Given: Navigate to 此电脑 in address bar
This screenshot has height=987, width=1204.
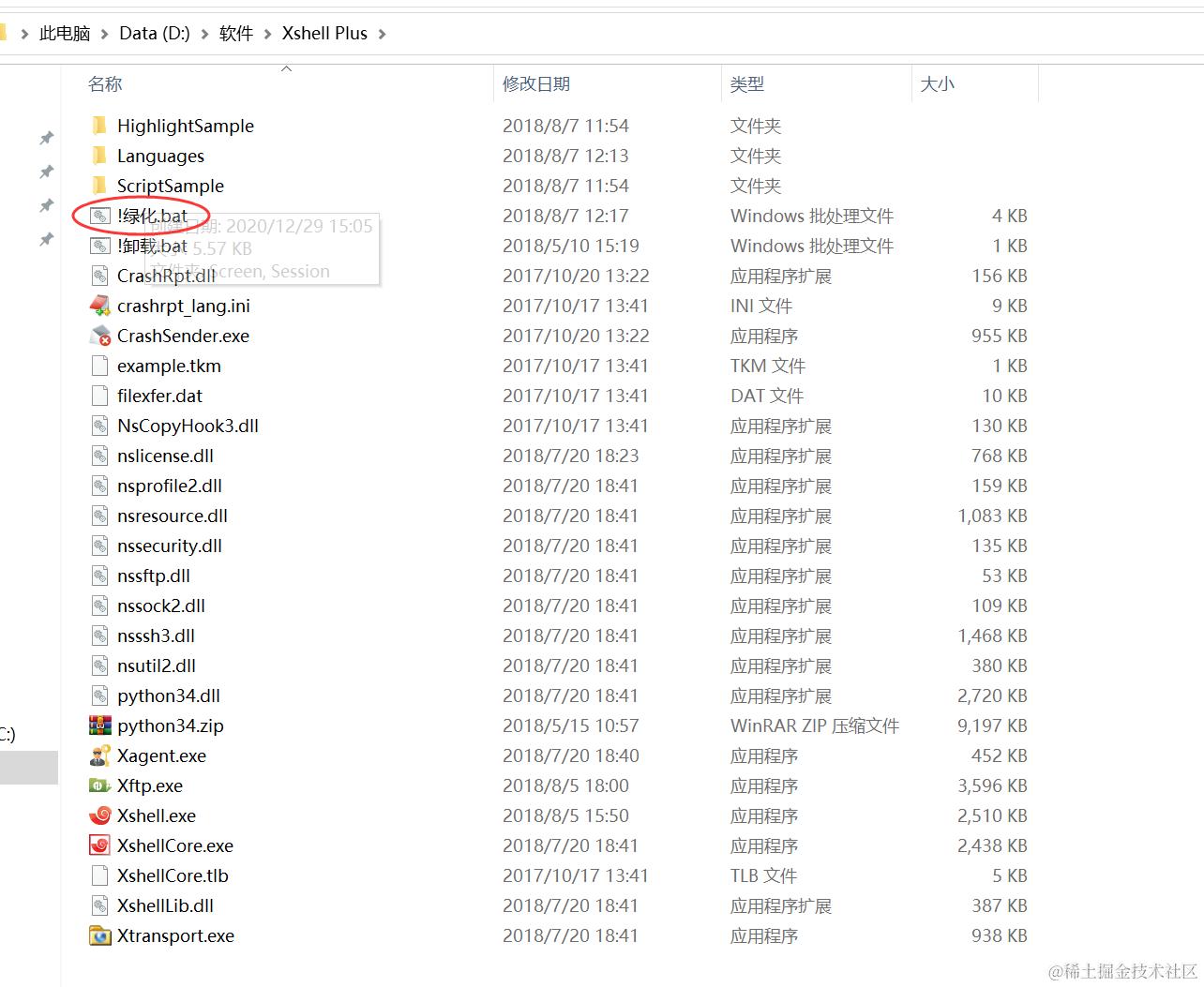Looking at the screenshot, I should [x=65, y=34].
